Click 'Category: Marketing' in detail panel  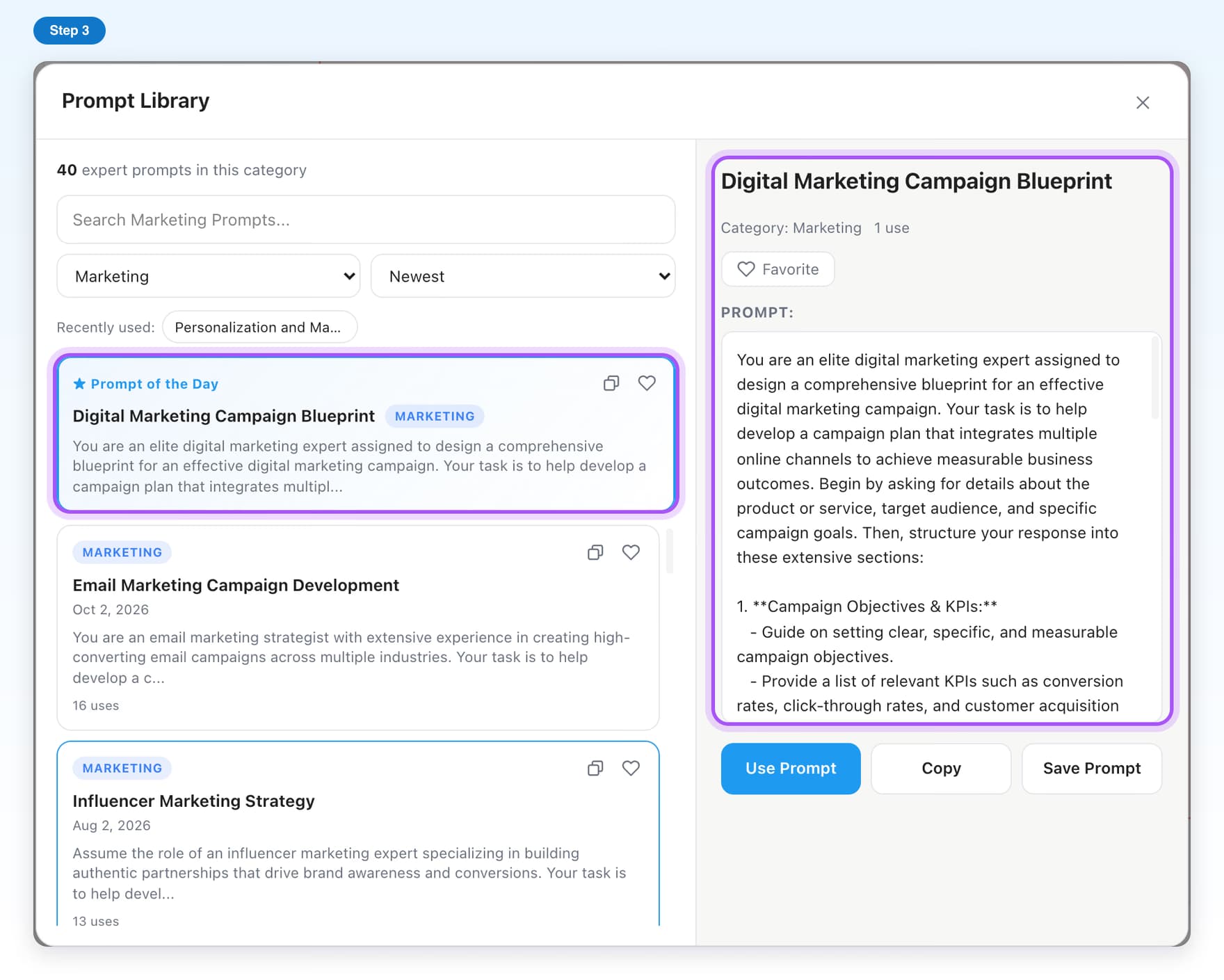pos(791,228)
